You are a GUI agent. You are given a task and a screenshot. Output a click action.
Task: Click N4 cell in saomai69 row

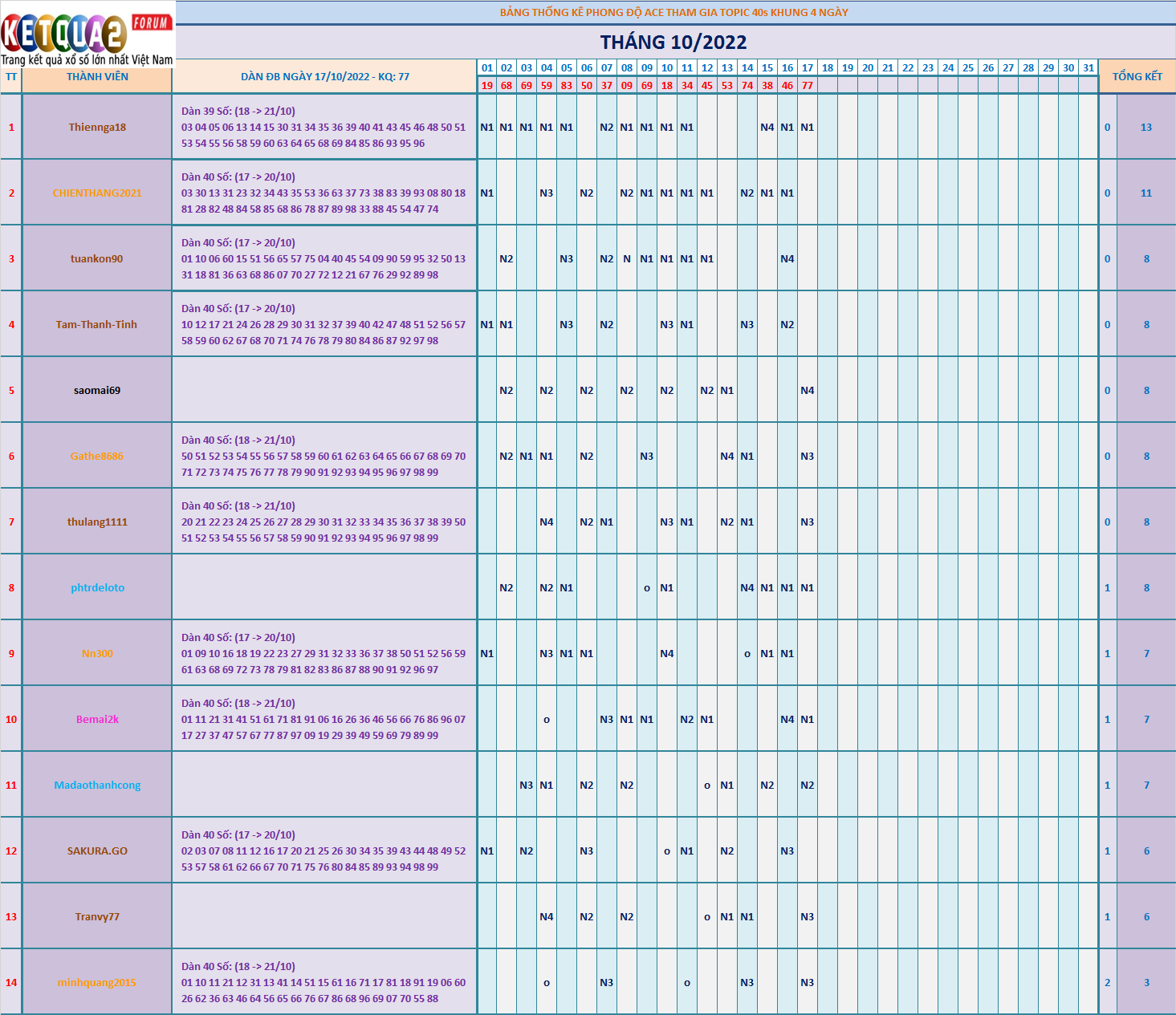[808, 391]
